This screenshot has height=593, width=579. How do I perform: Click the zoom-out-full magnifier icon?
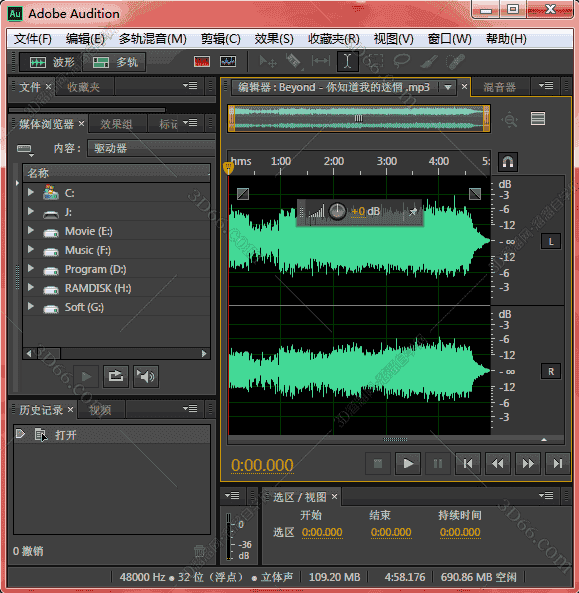point(509,120)
